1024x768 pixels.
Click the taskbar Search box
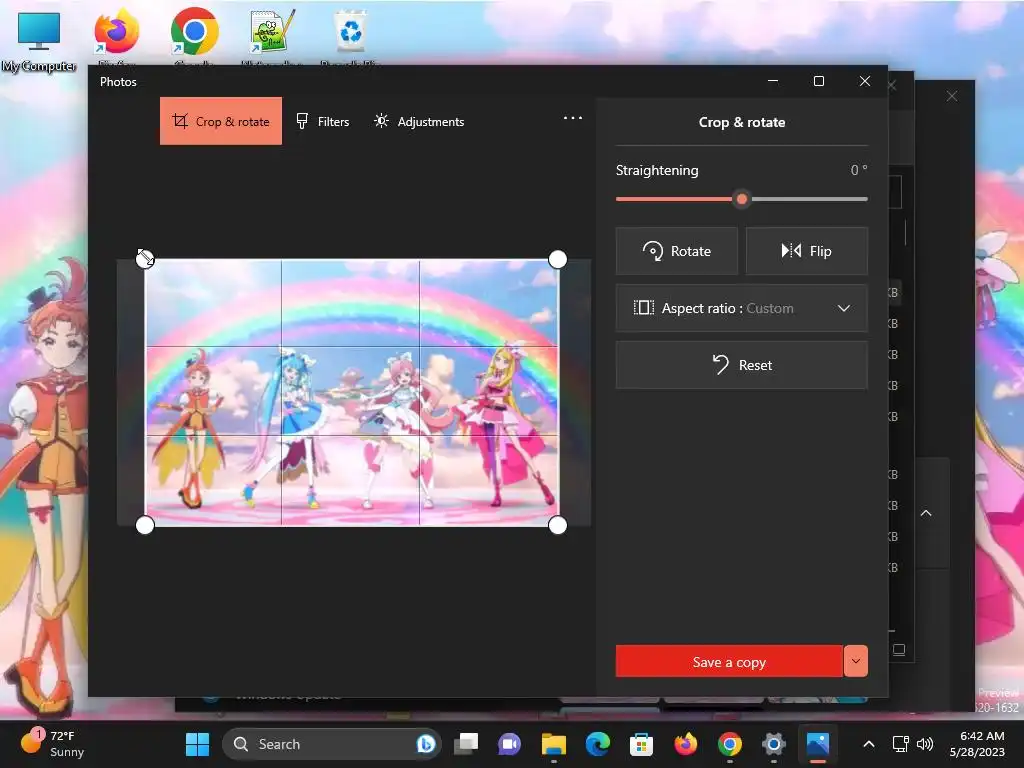click(x=332, y=744)
